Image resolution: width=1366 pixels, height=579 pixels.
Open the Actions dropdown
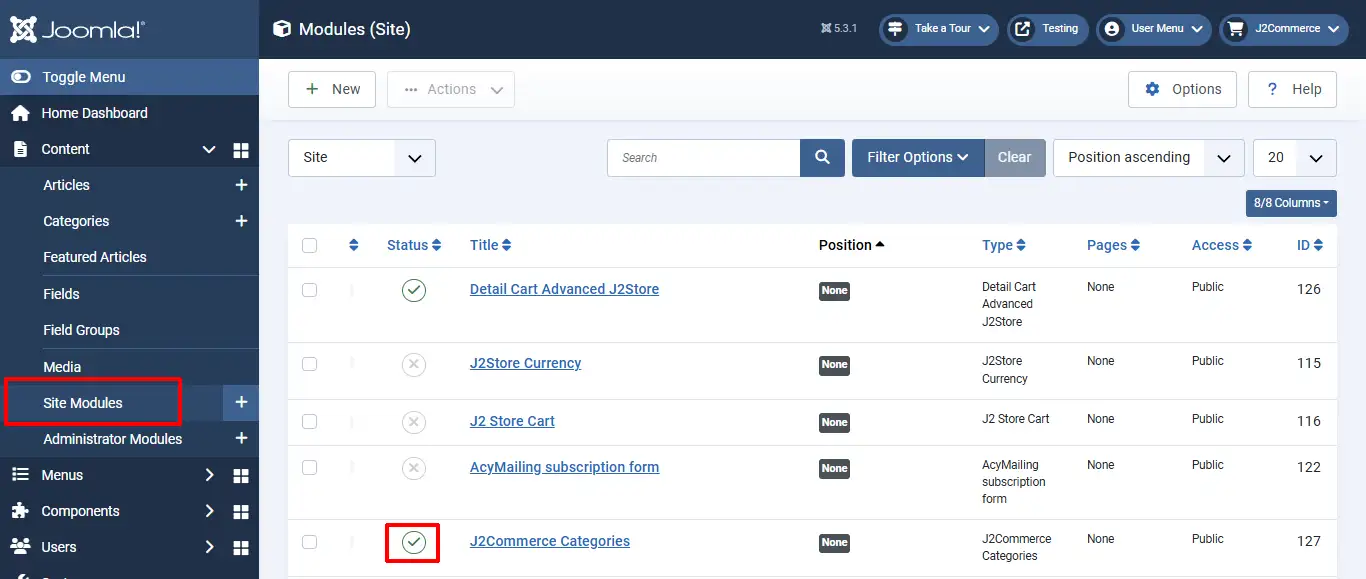pyautogui.click(x=451, y=89)
